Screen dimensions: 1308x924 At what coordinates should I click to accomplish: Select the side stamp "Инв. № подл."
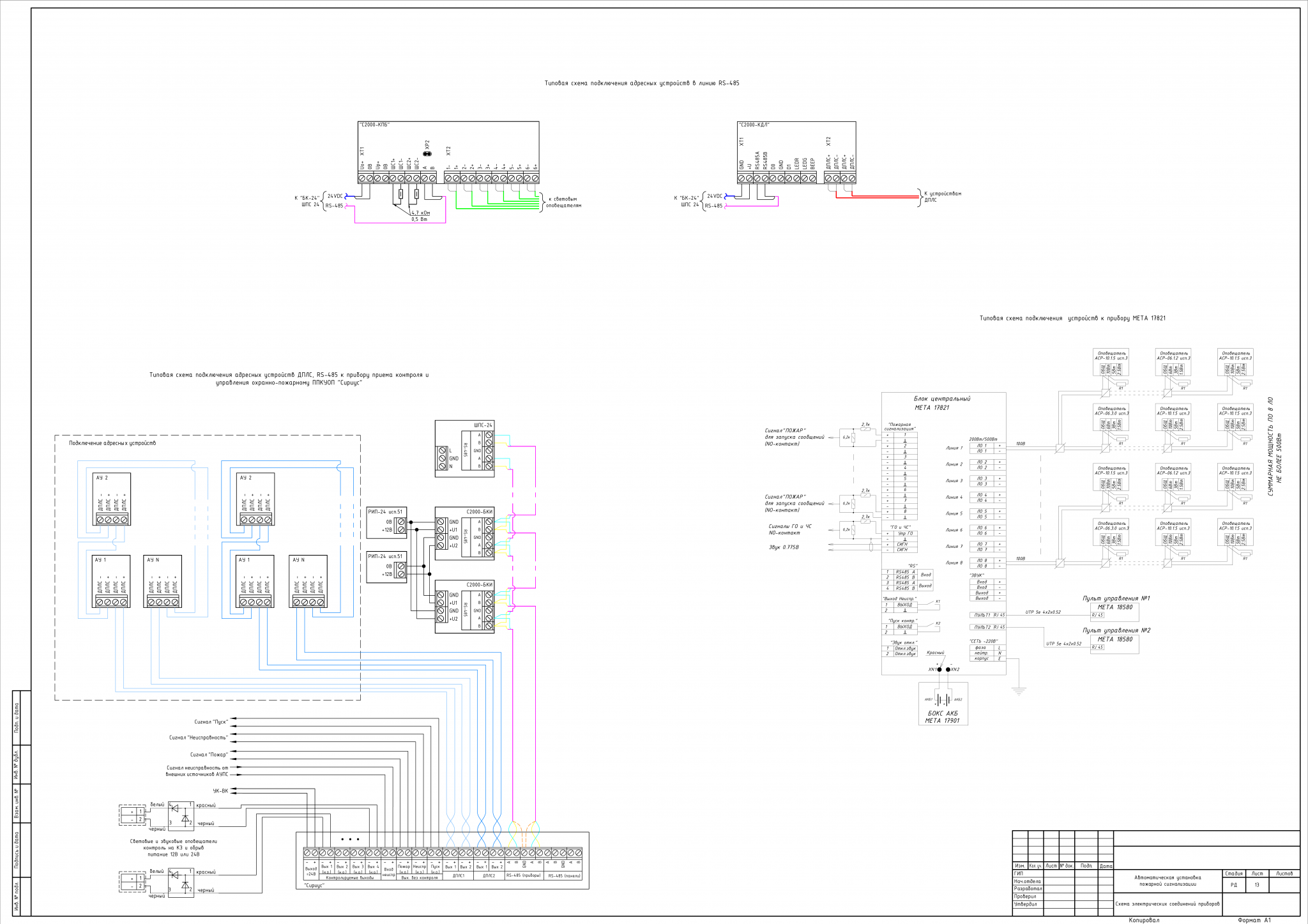point(17,895)
